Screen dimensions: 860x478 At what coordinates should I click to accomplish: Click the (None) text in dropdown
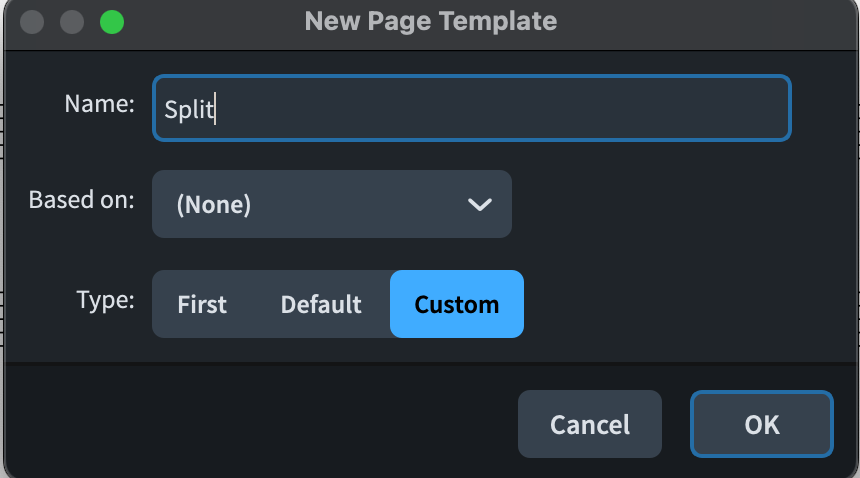click(x=213, y=205)
